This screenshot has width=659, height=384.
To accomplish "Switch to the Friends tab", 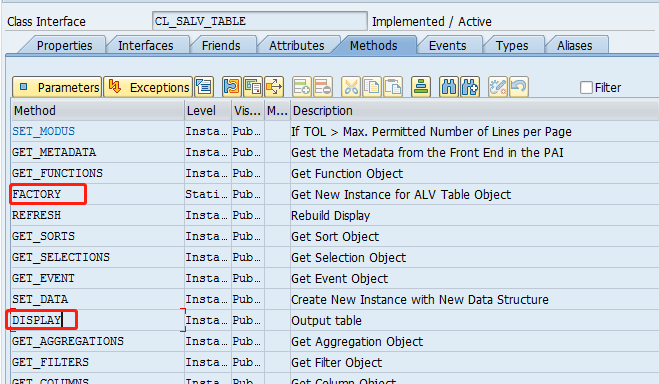I will (x=221, y=45).
